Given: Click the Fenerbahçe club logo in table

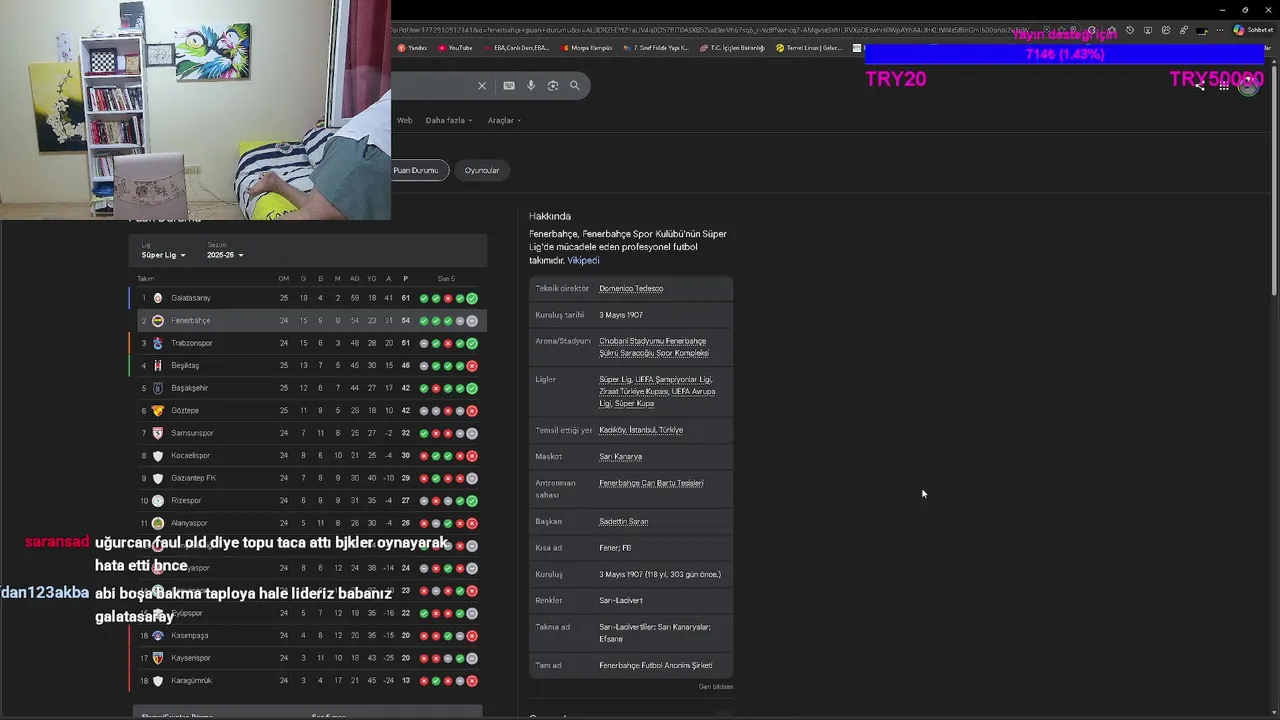Looking at the screenshot, I should click(x=157, y=321).
